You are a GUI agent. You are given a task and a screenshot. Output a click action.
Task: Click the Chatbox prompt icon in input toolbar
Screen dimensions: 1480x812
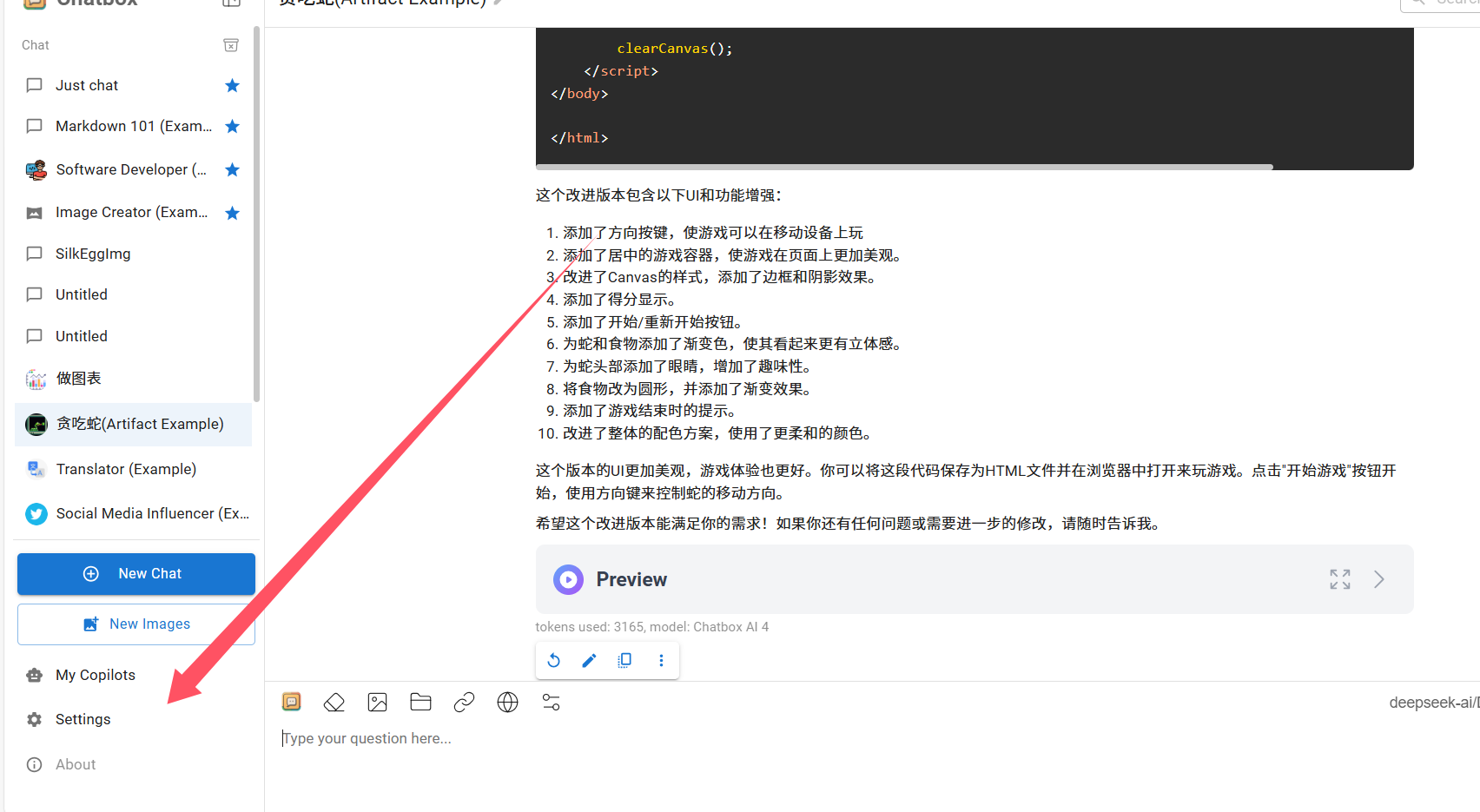click(292, 702)
